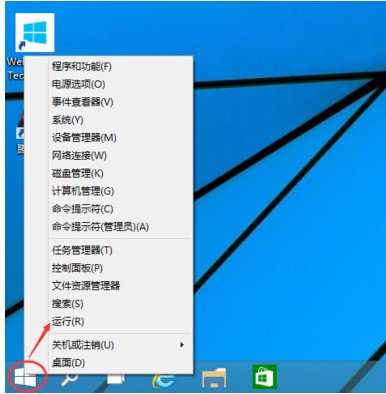Open the search magnifier icon on taskbar
Screen dimensions: 386x394
pos(69,379)
